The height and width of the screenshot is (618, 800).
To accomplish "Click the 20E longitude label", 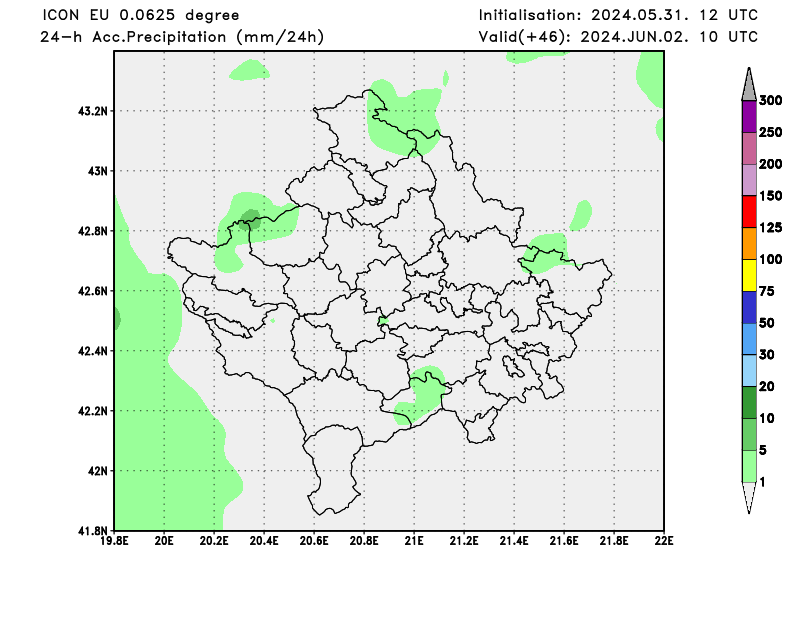I will pyautogui.click(x=164, y=540).
